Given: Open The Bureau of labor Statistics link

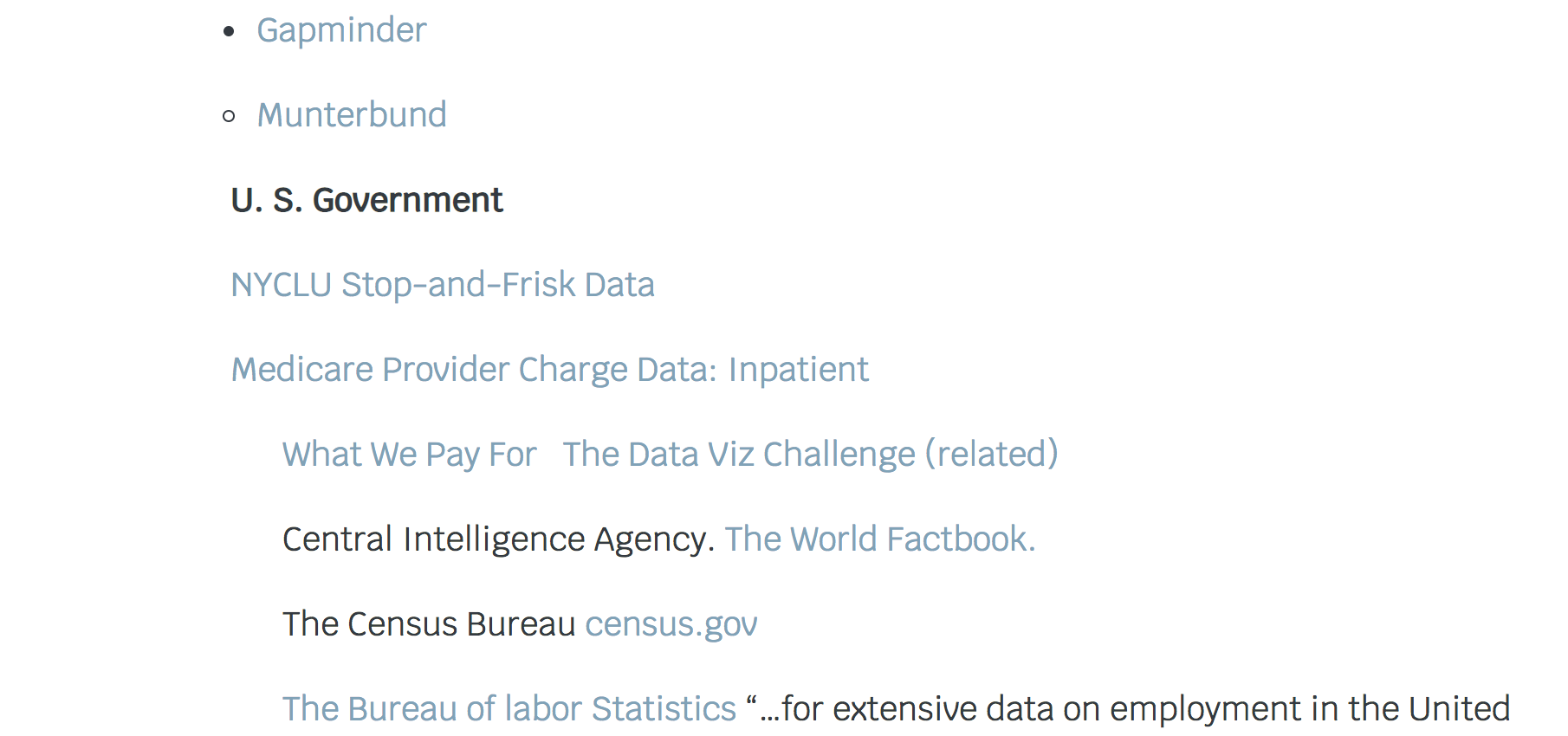Looking at the screenshot, I should (x=509, y=709).
